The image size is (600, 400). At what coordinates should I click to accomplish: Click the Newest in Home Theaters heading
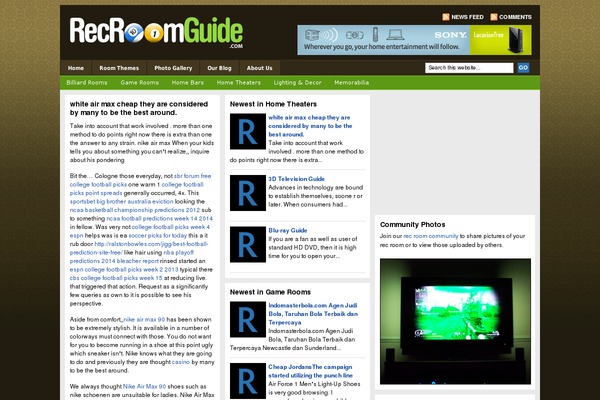coord(273,104)
